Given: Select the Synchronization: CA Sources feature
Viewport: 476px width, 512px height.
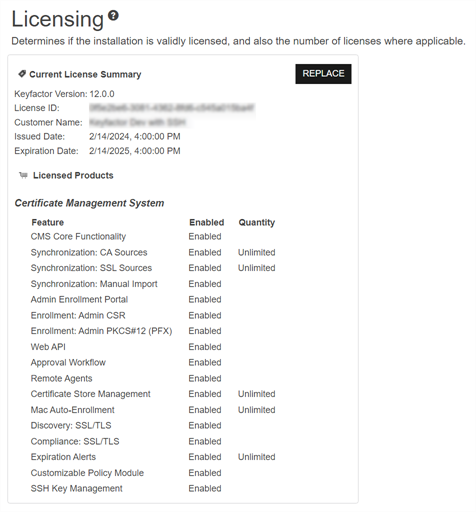Looking at the screenshot, I should [x=89, y=252].
